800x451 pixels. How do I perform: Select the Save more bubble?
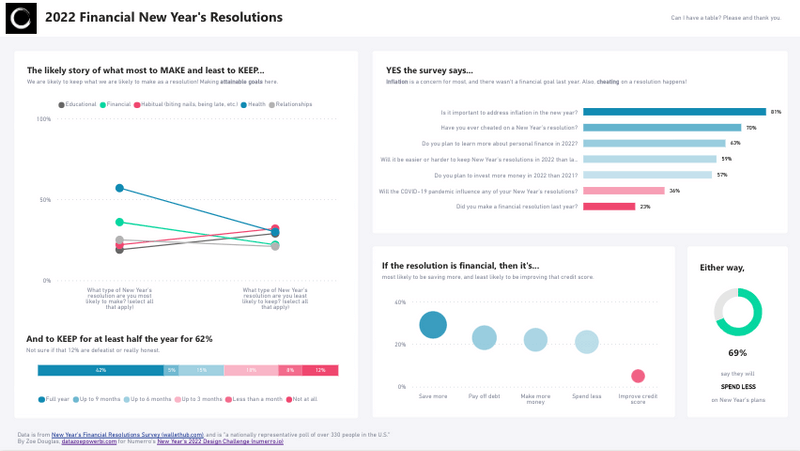click(x=433, y=325)
